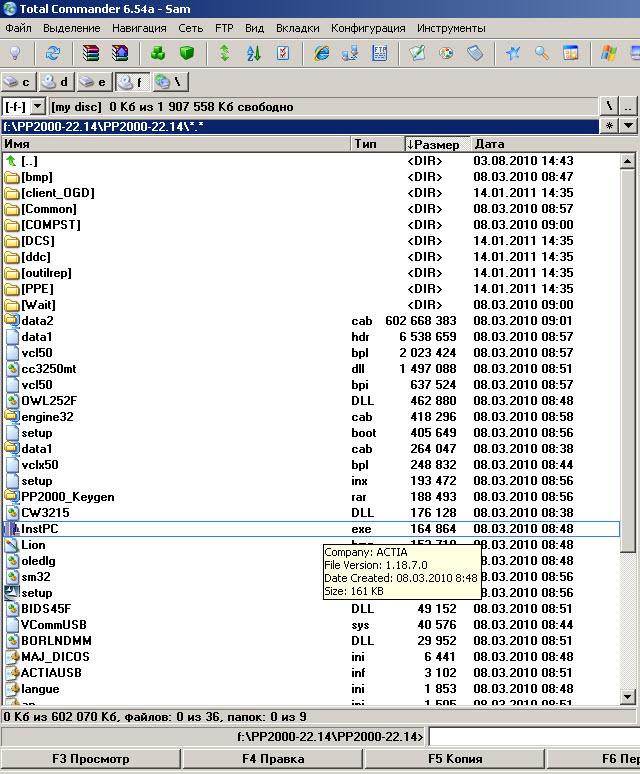Click the Windows flag toolbar icon
Screen dimensions: 640x774
point(608,53)
